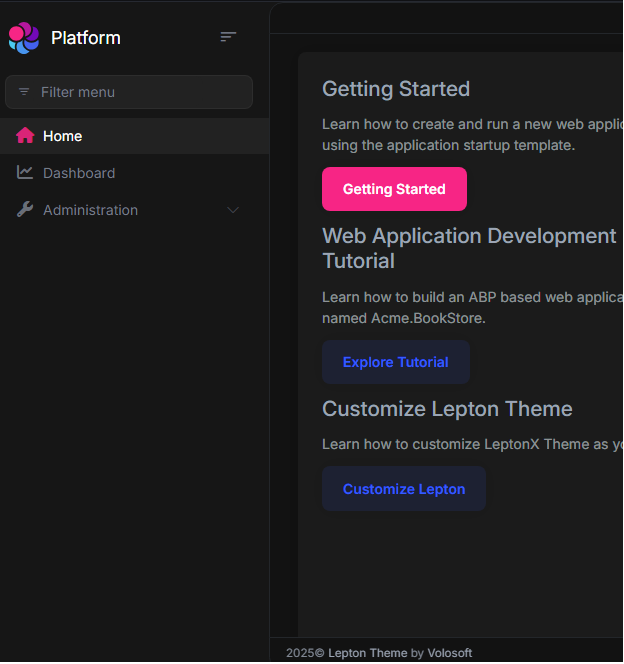Click the Customize Lepton button
The height and width of the screenshot is (664, 624).
click(x=403, y=489)
